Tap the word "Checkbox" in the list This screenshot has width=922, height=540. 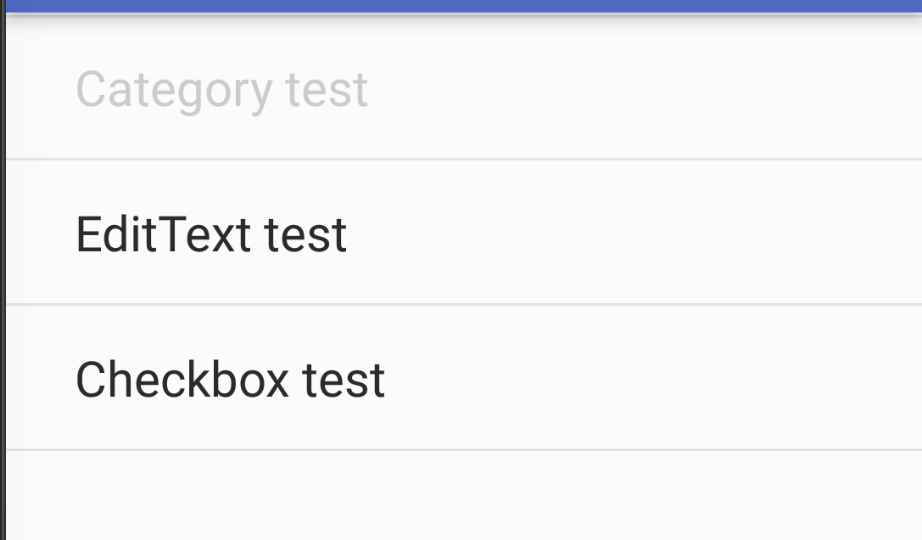point(182,379)
